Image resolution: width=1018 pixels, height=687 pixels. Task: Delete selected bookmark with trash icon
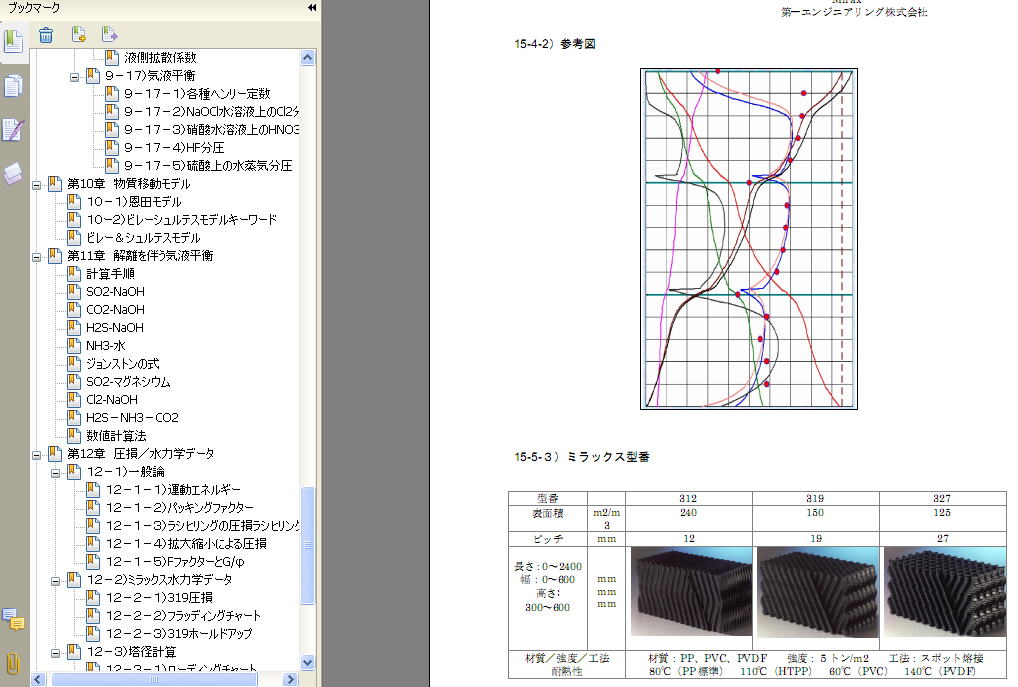45,34
